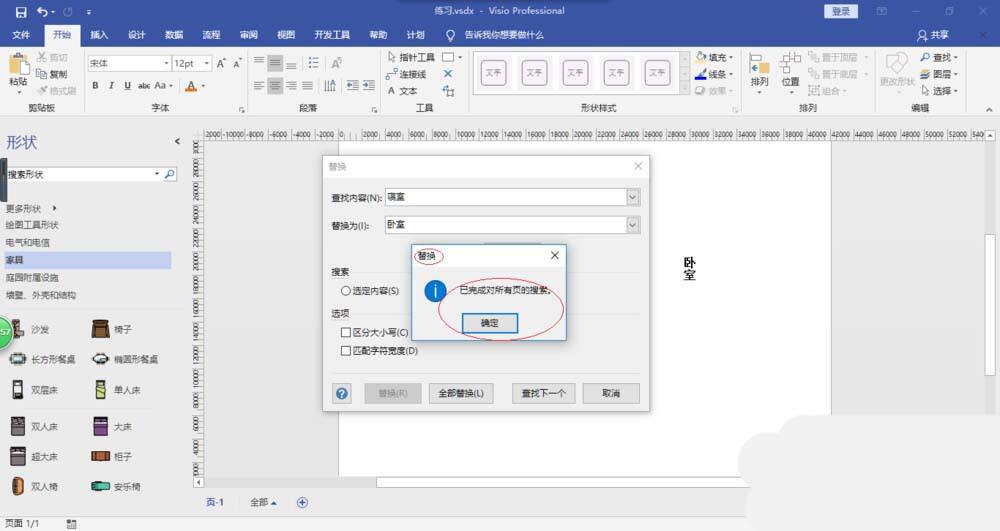
Task: Switch to the View ribbon tab
Action: click(x=286, y=35)
